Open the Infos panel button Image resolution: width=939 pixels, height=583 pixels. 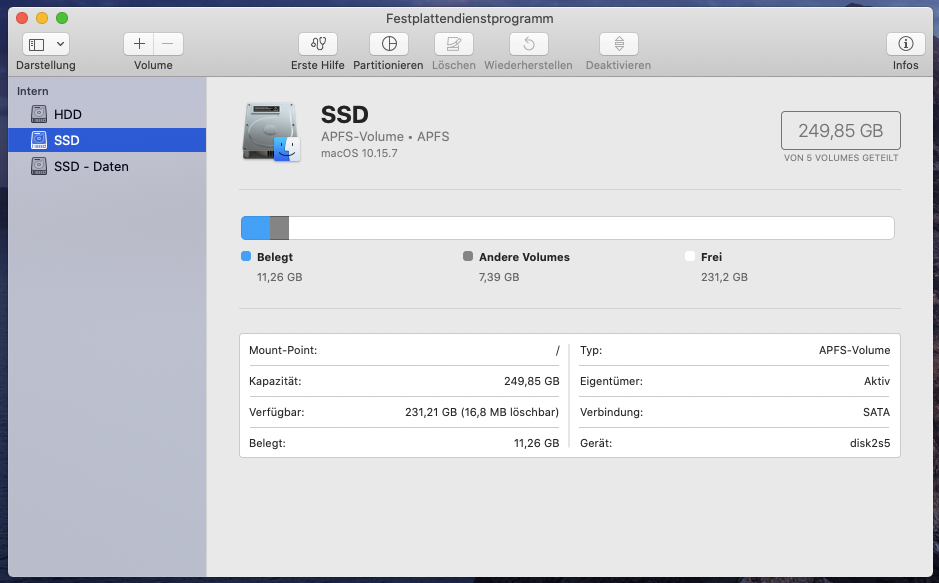[x=905, y=44]
